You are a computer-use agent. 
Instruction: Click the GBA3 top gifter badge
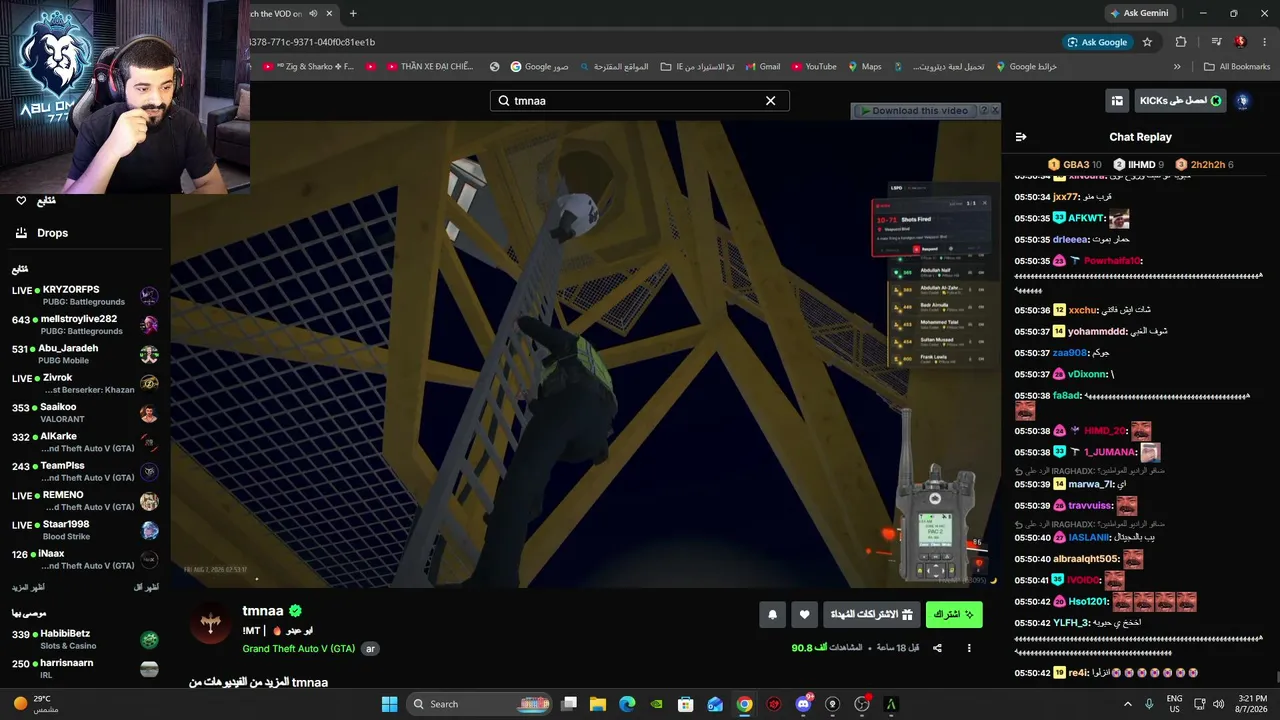pos(1075,165)
